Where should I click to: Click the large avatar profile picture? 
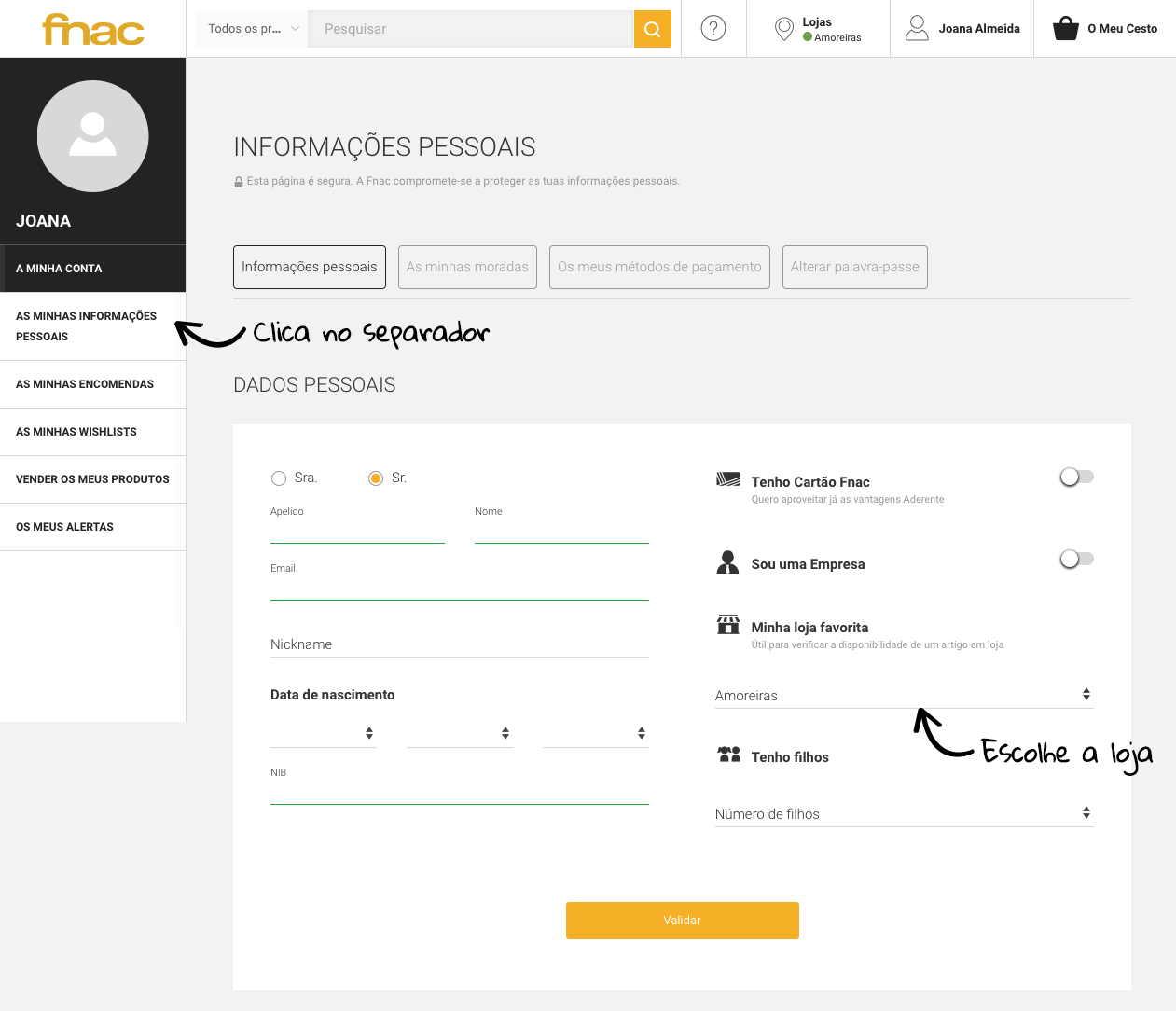[x=93, y=136]
